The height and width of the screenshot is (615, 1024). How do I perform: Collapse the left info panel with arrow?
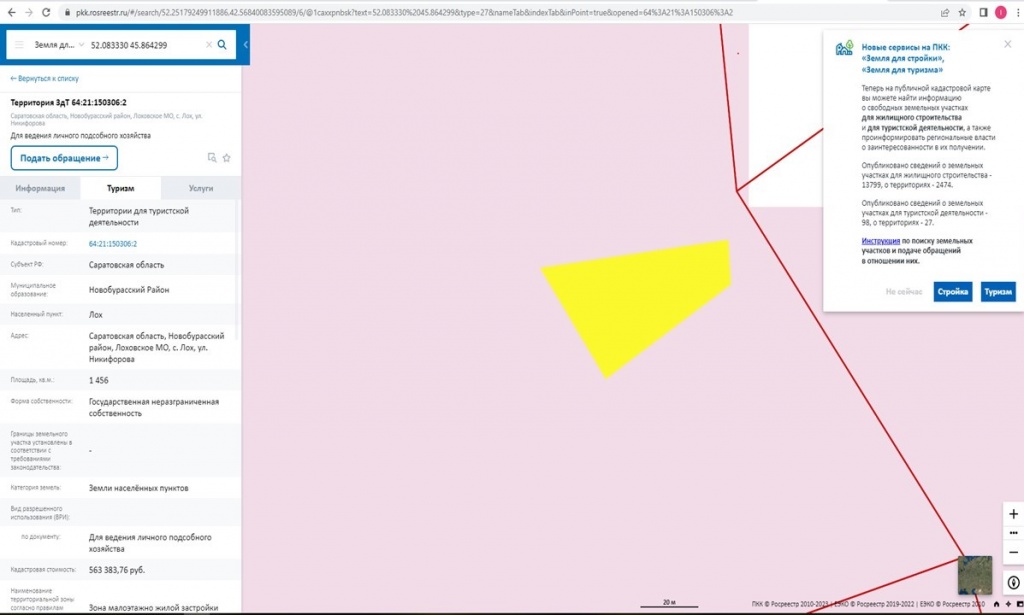click(245, 45)
